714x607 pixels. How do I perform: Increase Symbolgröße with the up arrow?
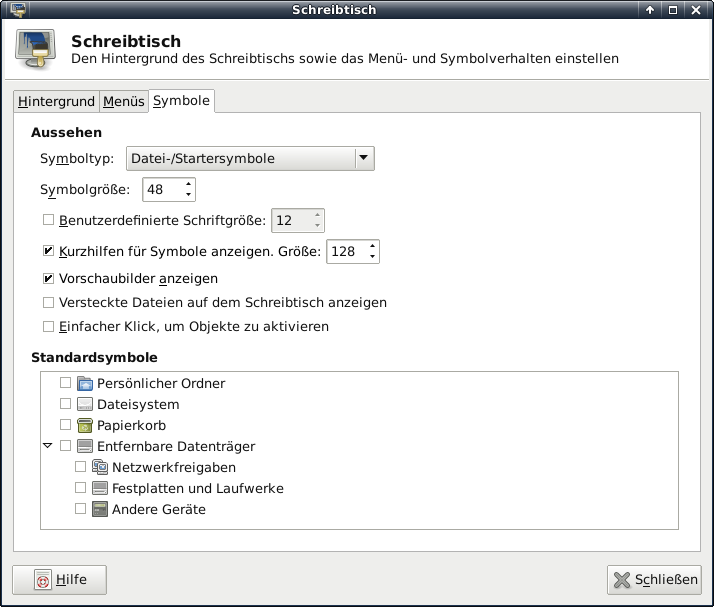(x=188, y=184)
